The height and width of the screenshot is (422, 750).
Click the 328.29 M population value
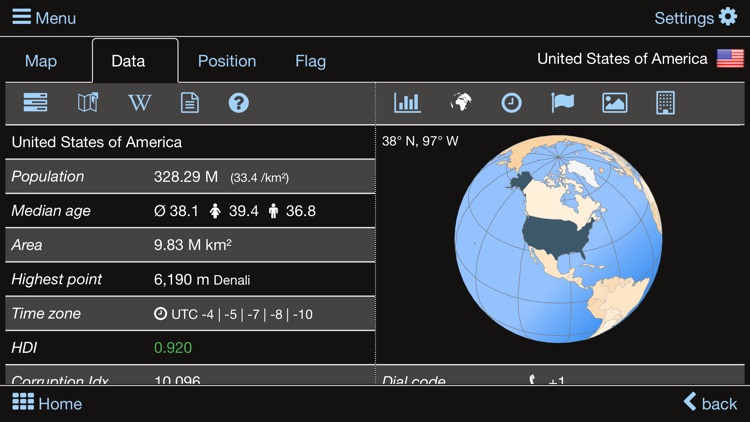(186, 177)
